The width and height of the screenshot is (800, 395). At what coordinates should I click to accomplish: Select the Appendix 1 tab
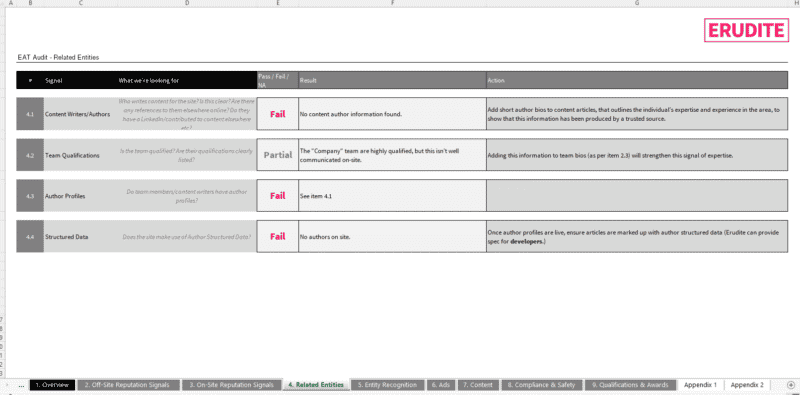click(701, 385)
